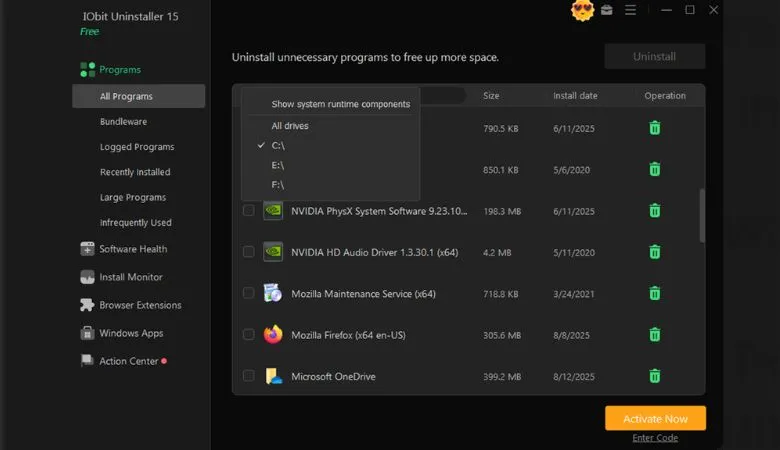Open the toolbox briefcase icon
Viewport: 780px width, 450px height.
606,10
